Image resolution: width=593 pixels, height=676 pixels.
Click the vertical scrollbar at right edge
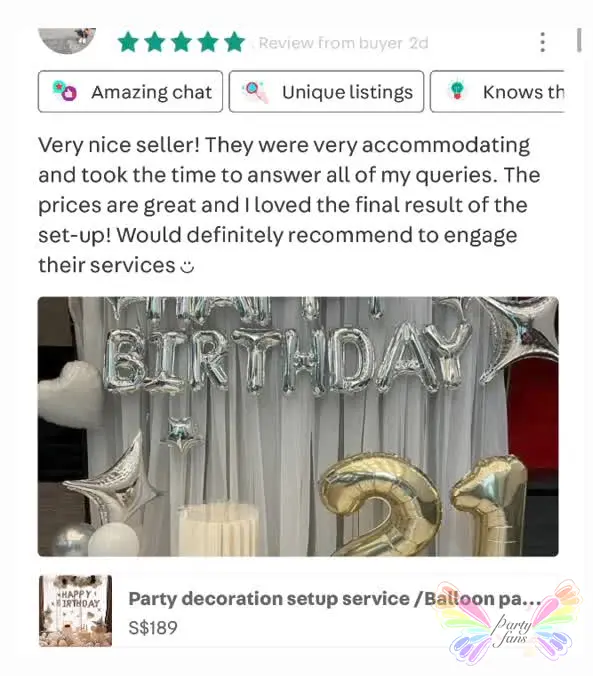click(x=579, y=40)
